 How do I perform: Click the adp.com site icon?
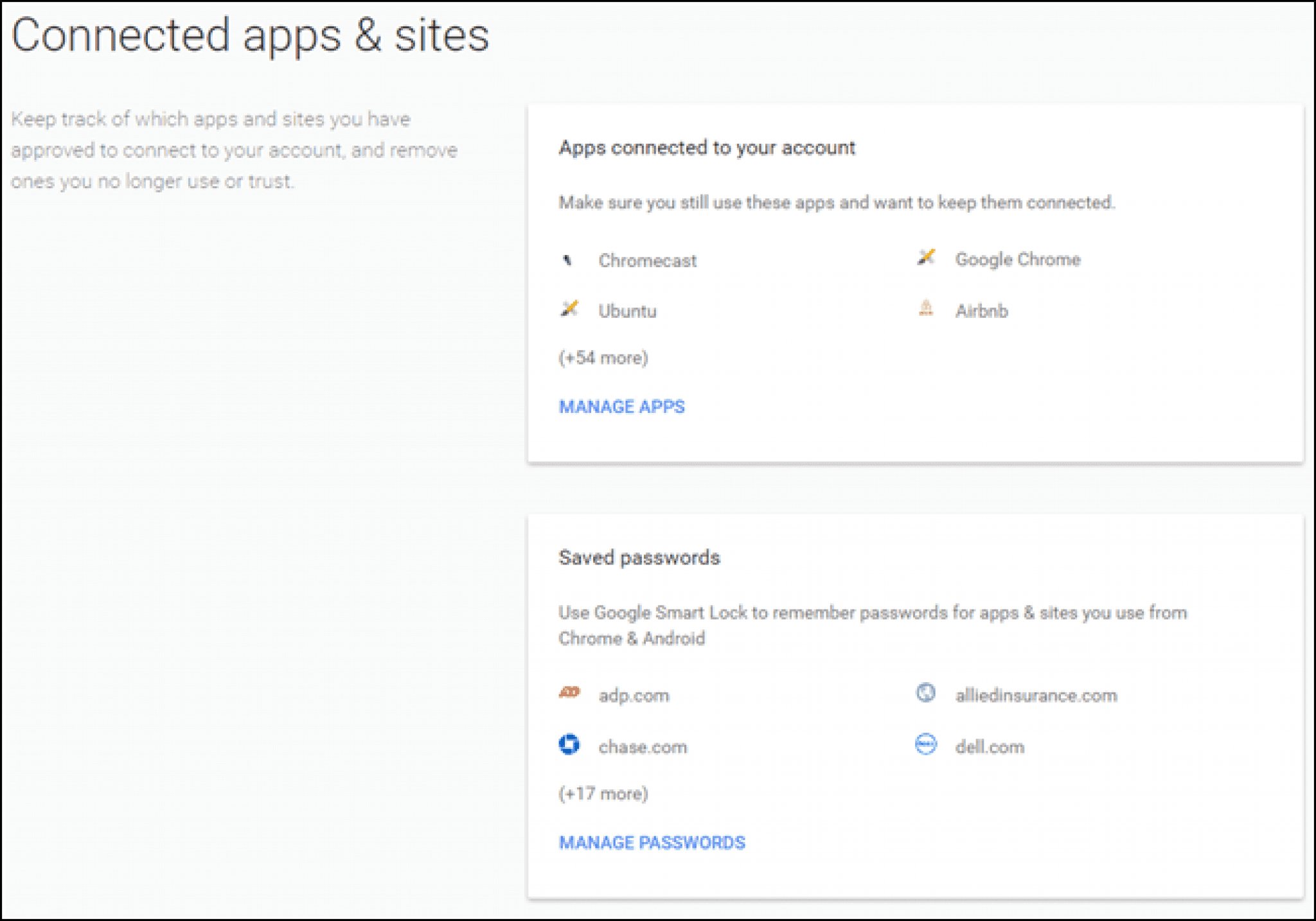[569, 692]
